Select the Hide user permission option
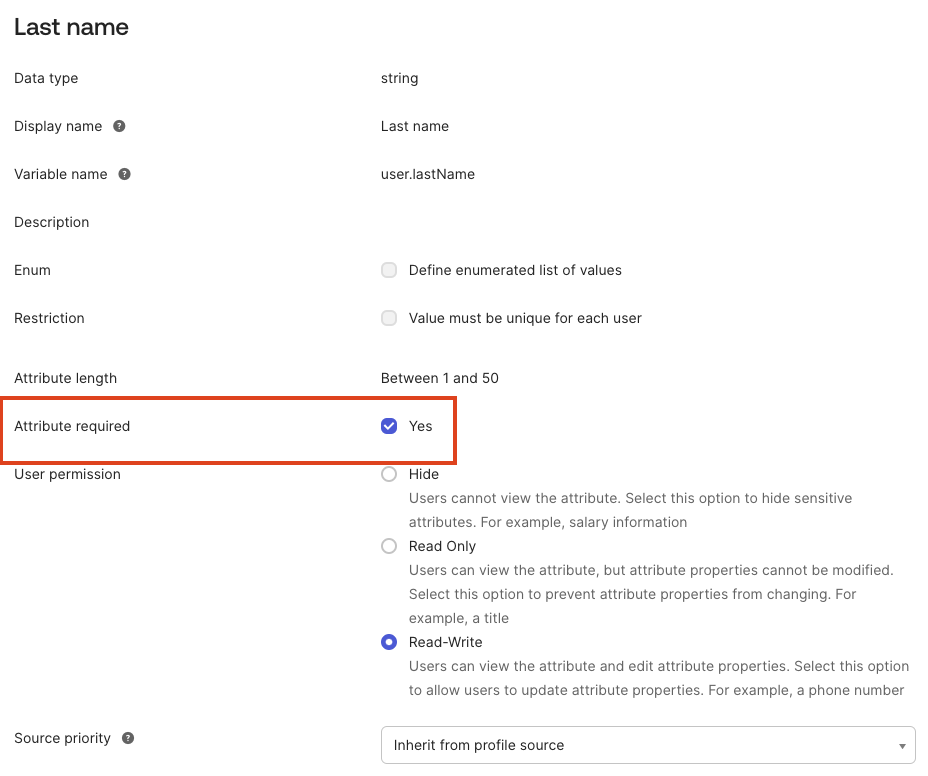Screen dimensions: 928x776 click(x=389, y=474)
